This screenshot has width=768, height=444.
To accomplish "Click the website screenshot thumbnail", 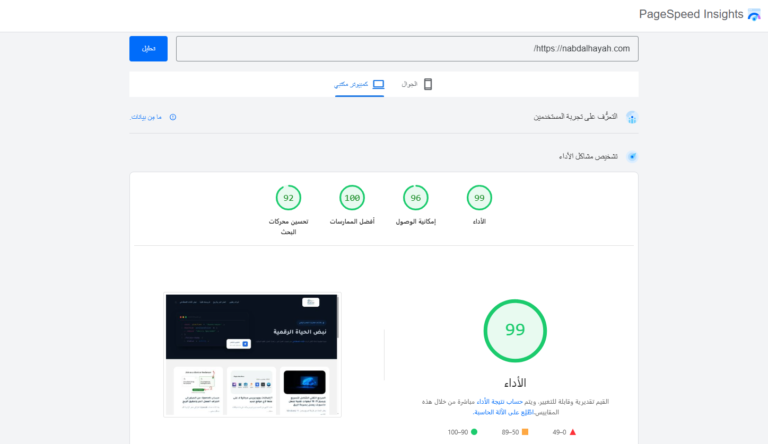I will pos(252,355).
